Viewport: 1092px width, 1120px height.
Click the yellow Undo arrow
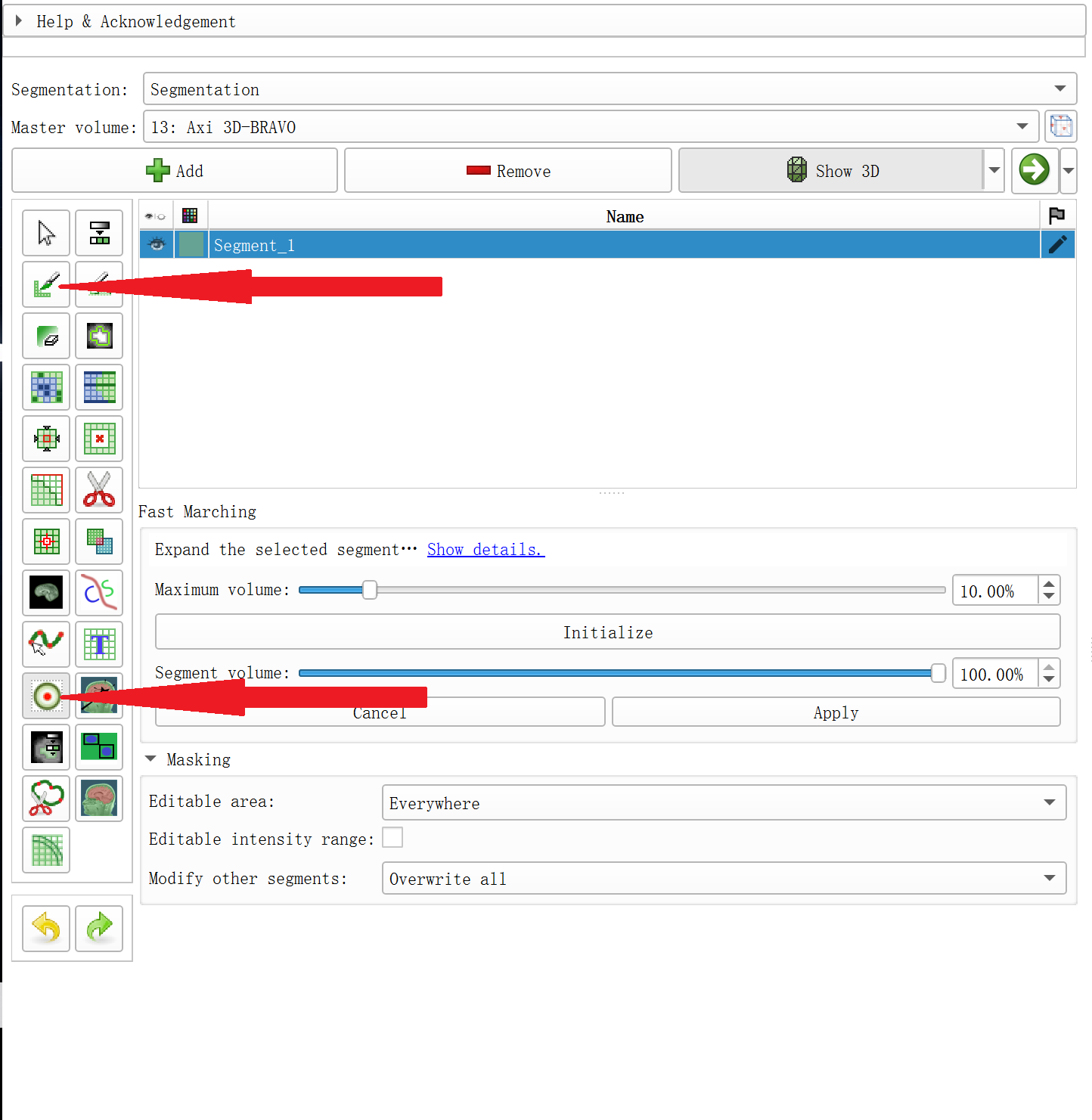tap(46, 928)
